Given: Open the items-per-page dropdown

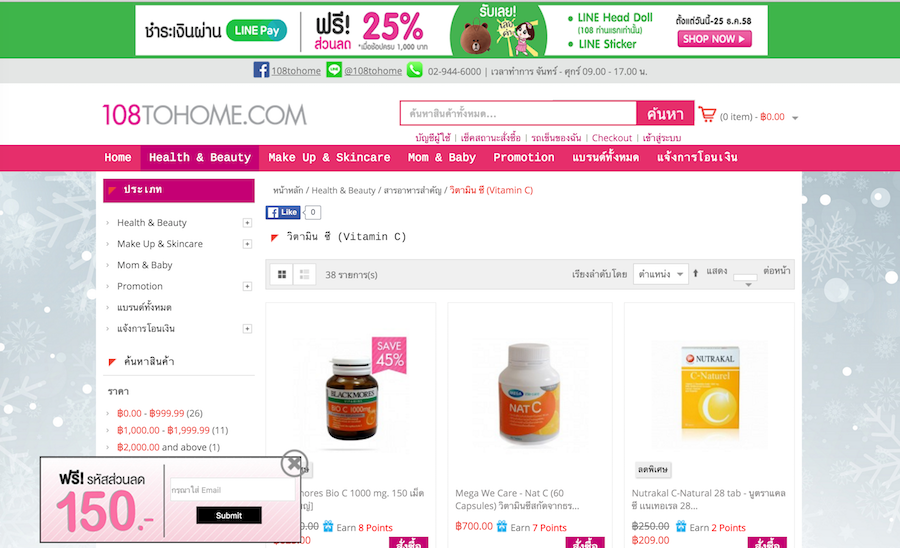Looking at the screenshot, I should coord(745,281).
